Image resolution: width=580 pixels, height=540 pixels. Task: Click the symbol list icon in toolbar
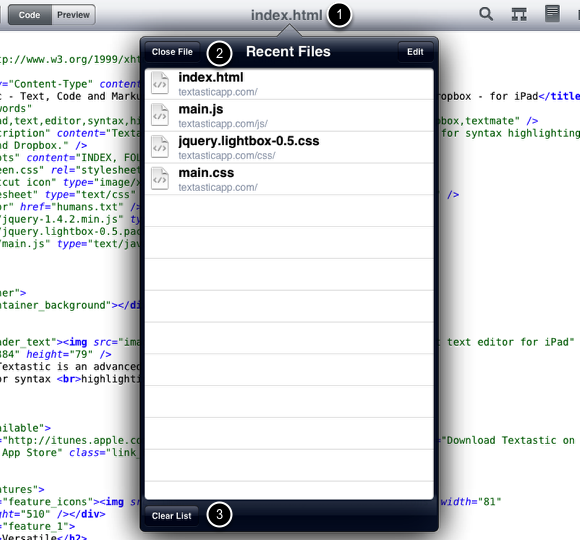tap(519, 14)
